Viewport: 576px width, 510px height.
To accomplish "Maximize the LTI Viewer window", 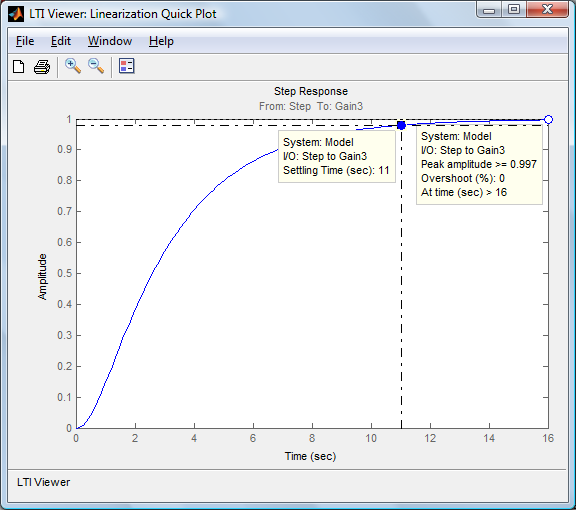I will coord(514,10).
